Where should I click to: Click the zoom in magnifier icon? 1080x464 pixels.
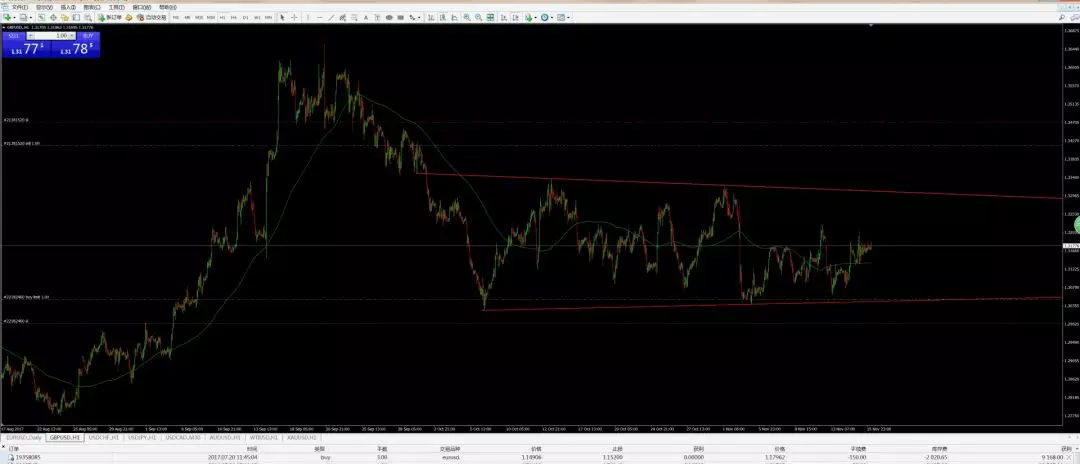tap(467, 17)
